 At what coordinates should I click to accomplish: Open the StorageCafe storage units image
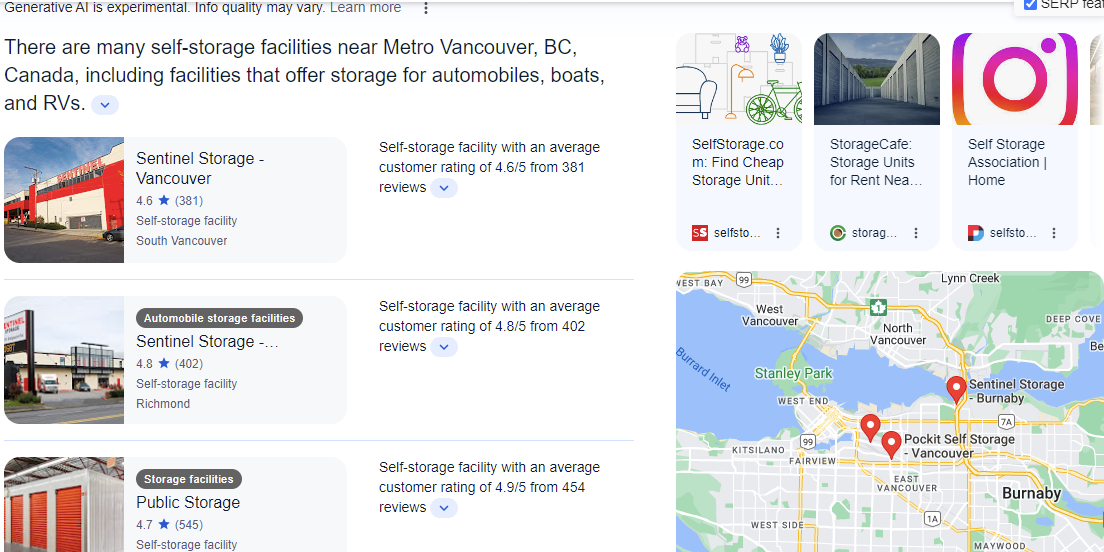[877, 79]
